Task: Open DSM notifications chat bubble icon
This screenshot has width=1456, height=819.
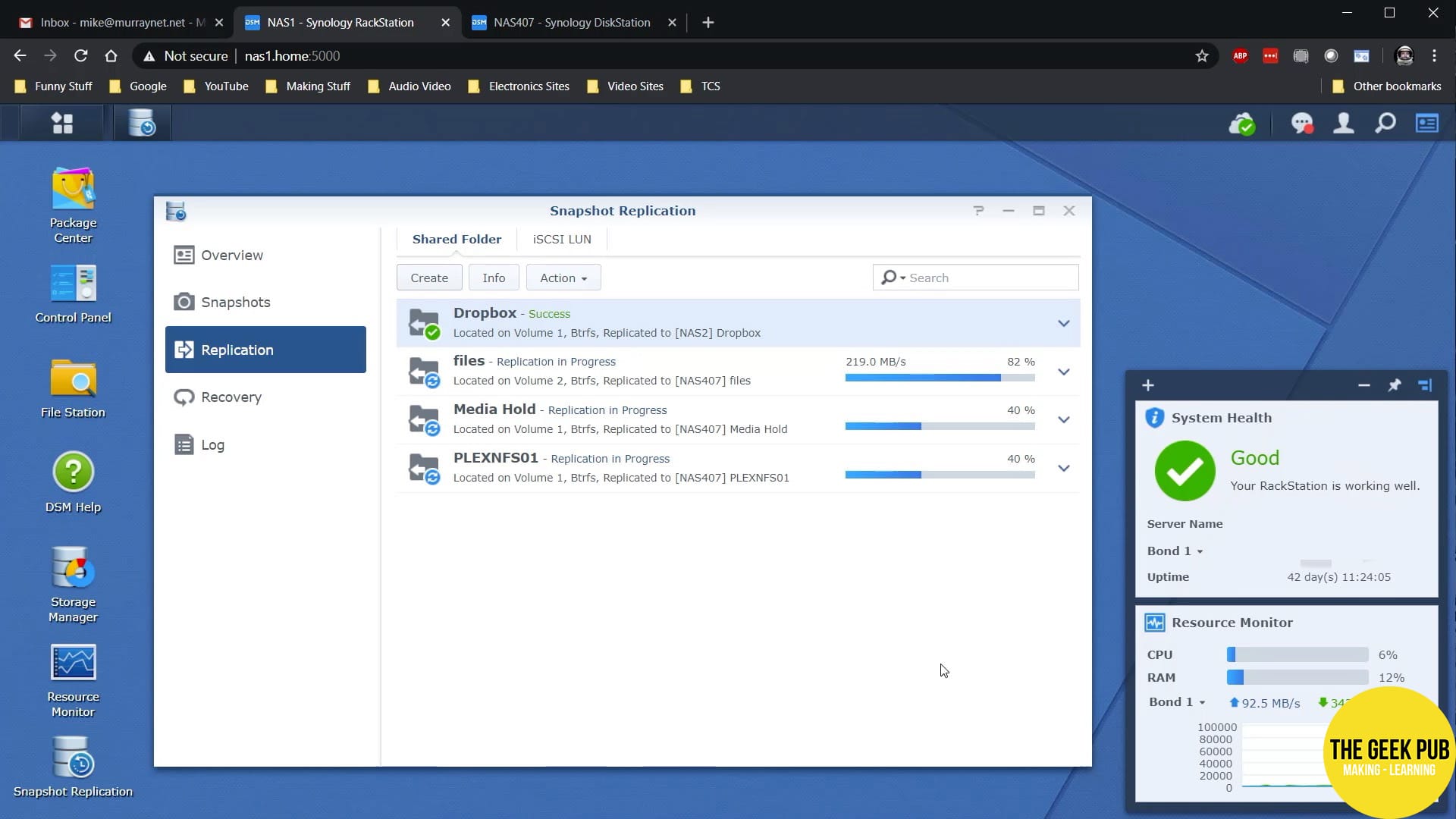Action: point(1302,124)
